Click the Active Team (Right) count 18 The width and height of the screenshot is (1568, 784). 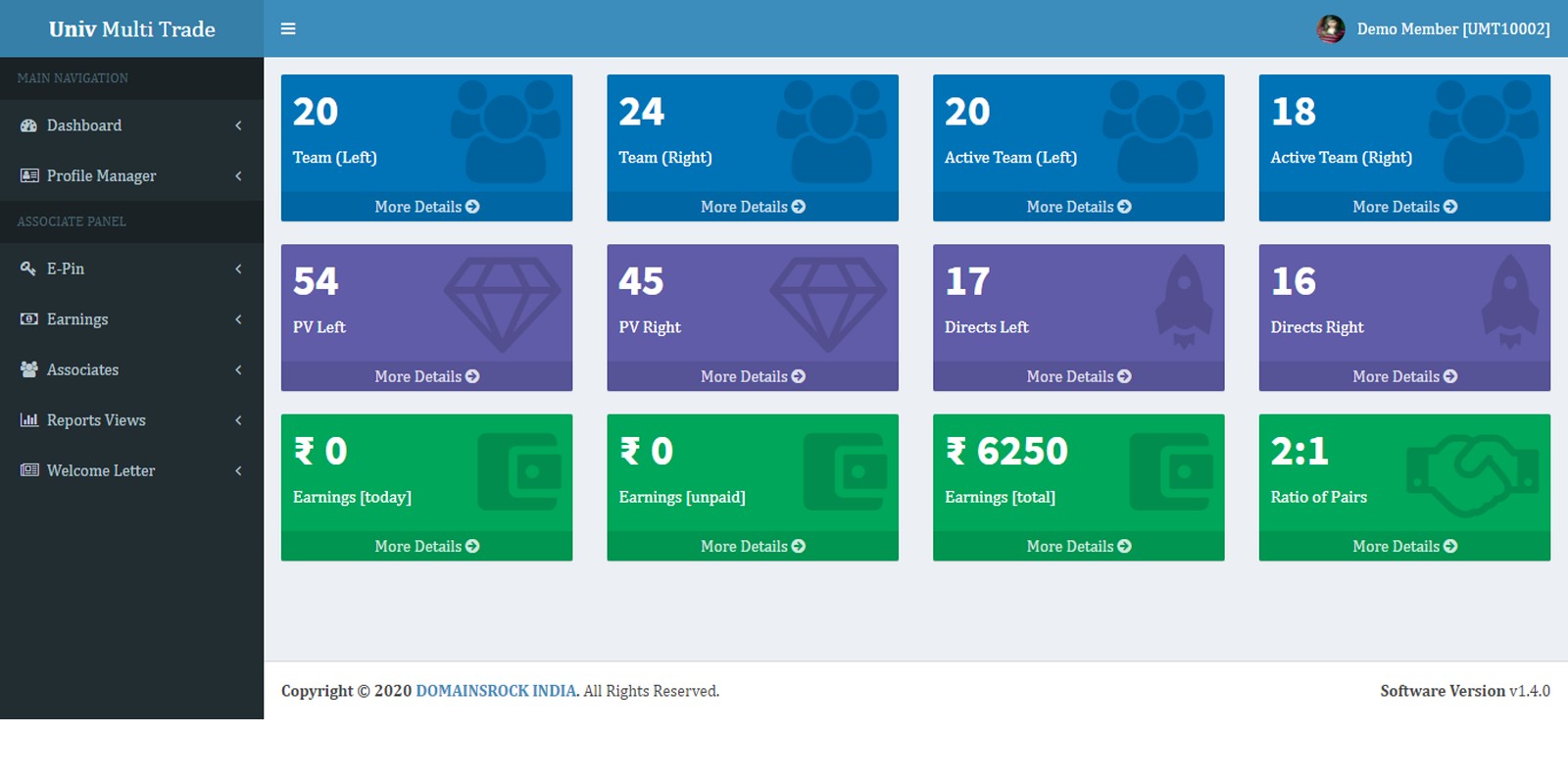[1294, 112]
